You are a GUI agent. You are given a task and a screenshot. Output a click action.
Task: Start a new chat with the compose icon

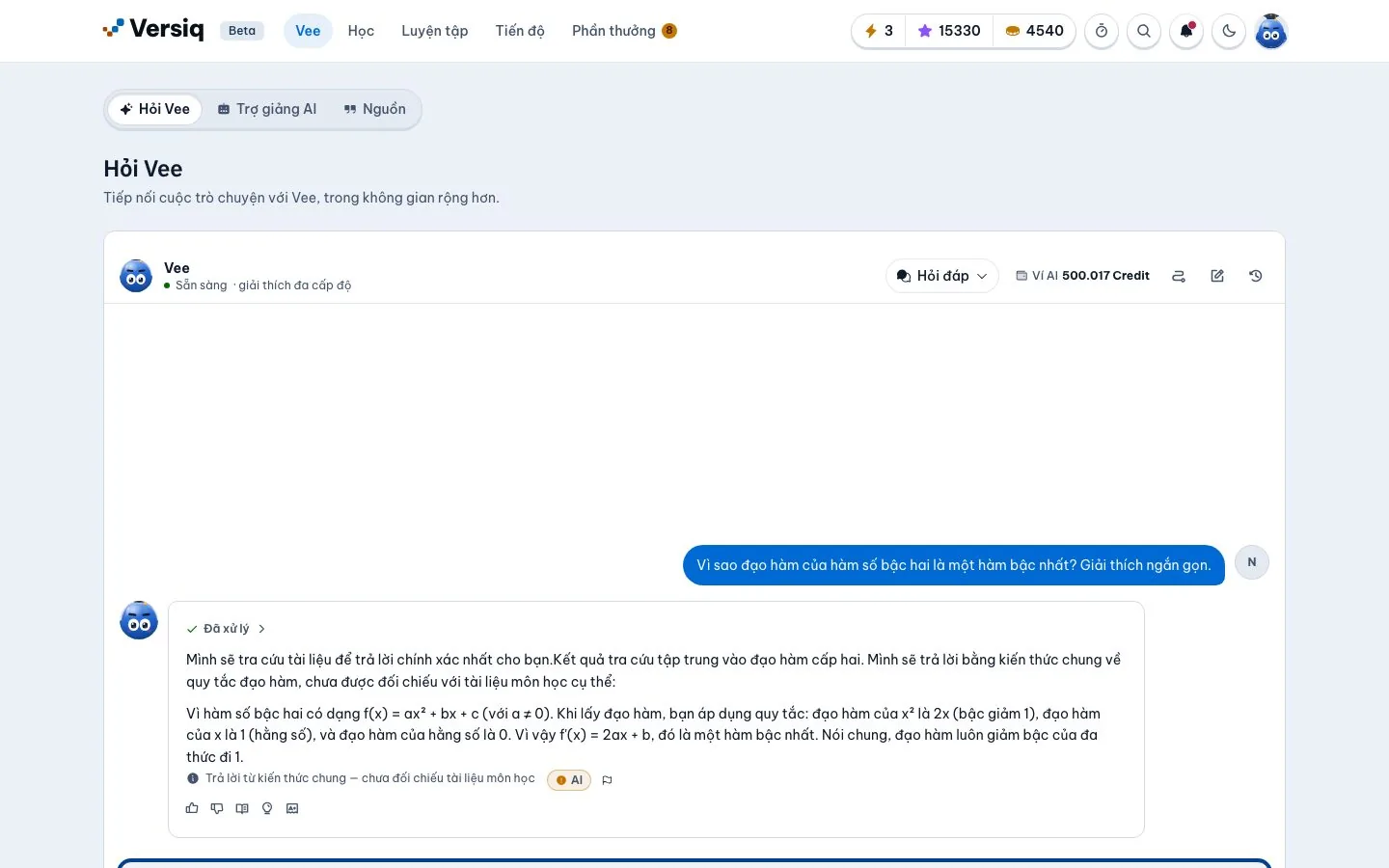(x=1217, y=276)
